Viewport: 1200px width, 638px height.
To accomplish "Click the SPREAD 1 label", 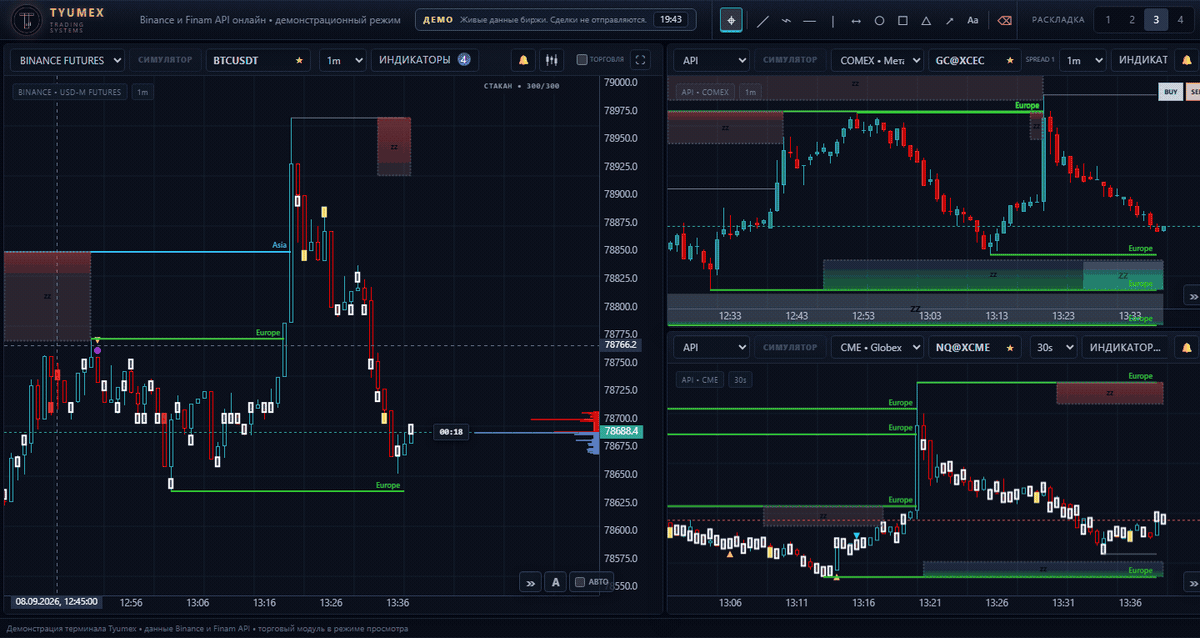I will click(x=1040, y=60).
